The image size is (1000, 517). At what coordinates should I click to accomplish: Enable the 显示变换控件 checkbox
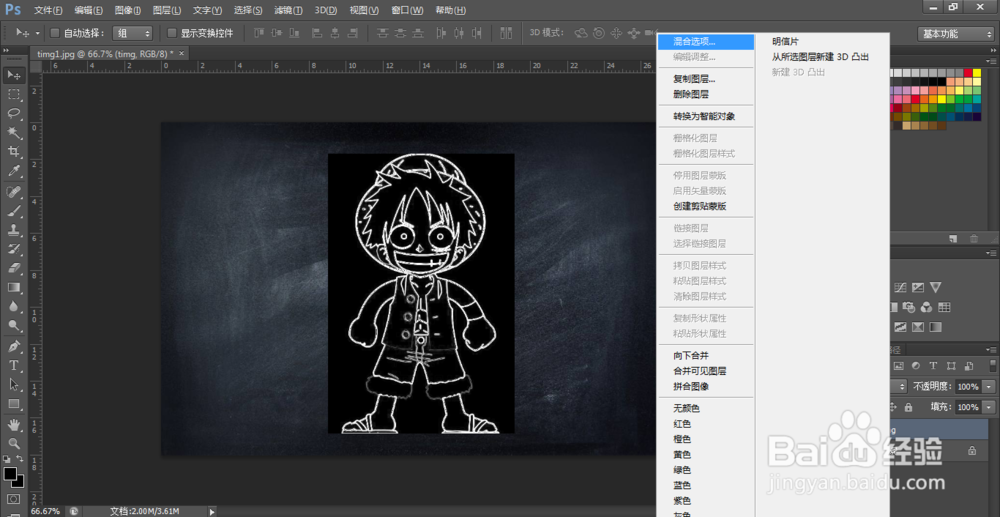[x=172, y=33]
